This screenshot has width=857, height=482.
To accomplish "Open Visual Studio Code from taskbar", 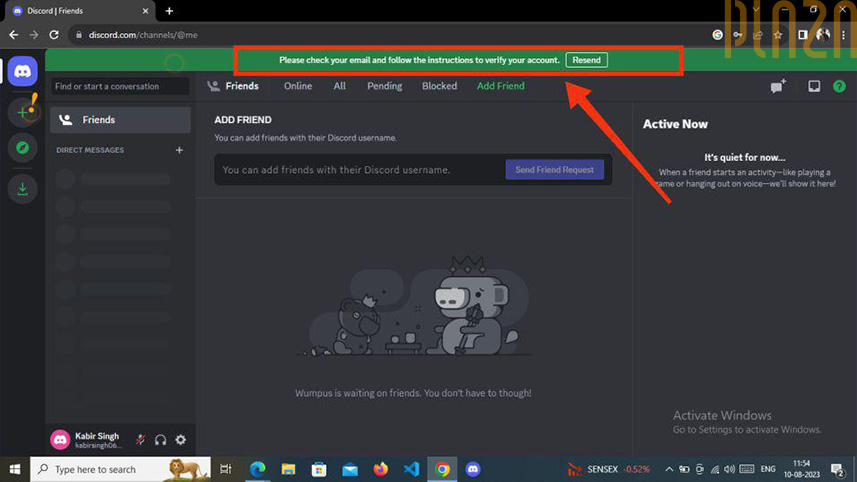I will 412,469.
